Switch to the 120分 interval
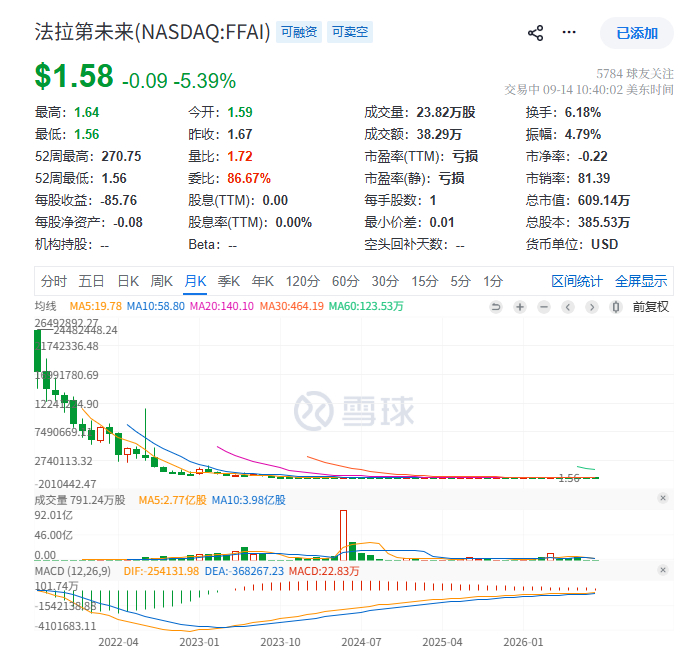The image size is (697, 656). 303,281
